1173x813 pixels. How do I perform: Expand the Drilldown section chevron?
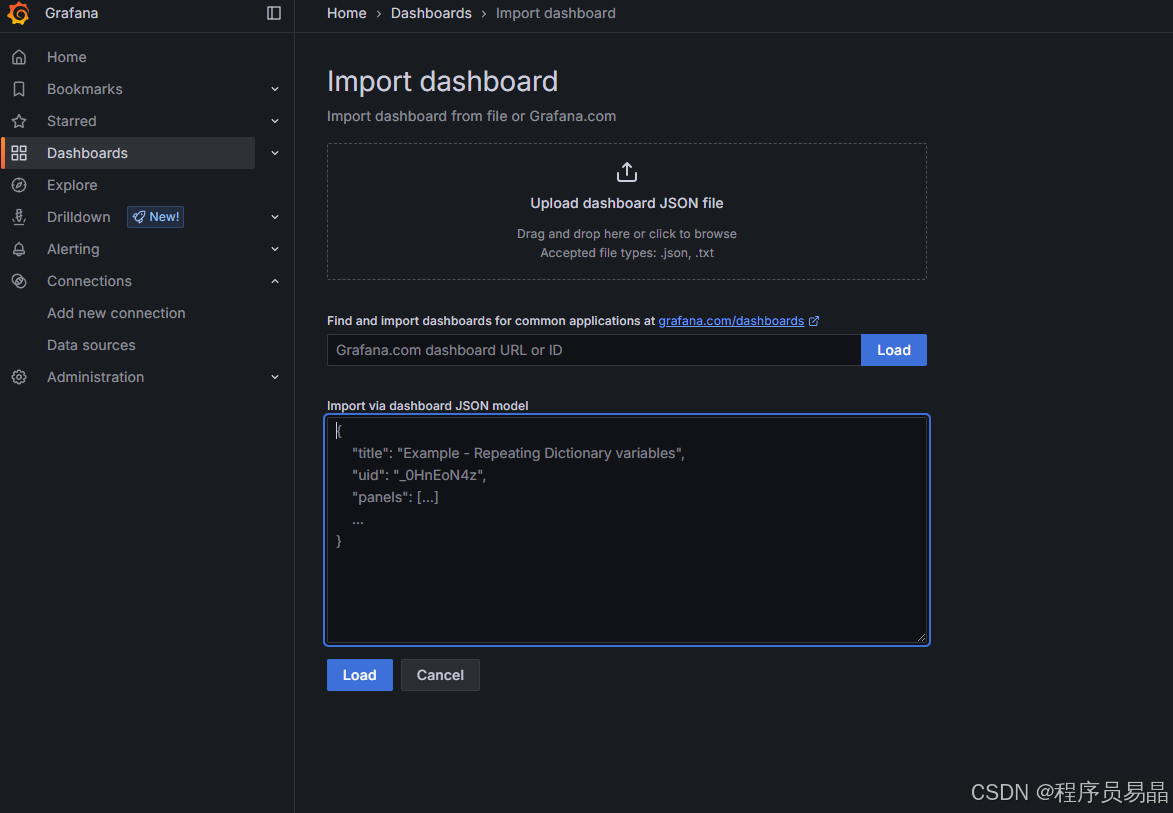point(275,217)
